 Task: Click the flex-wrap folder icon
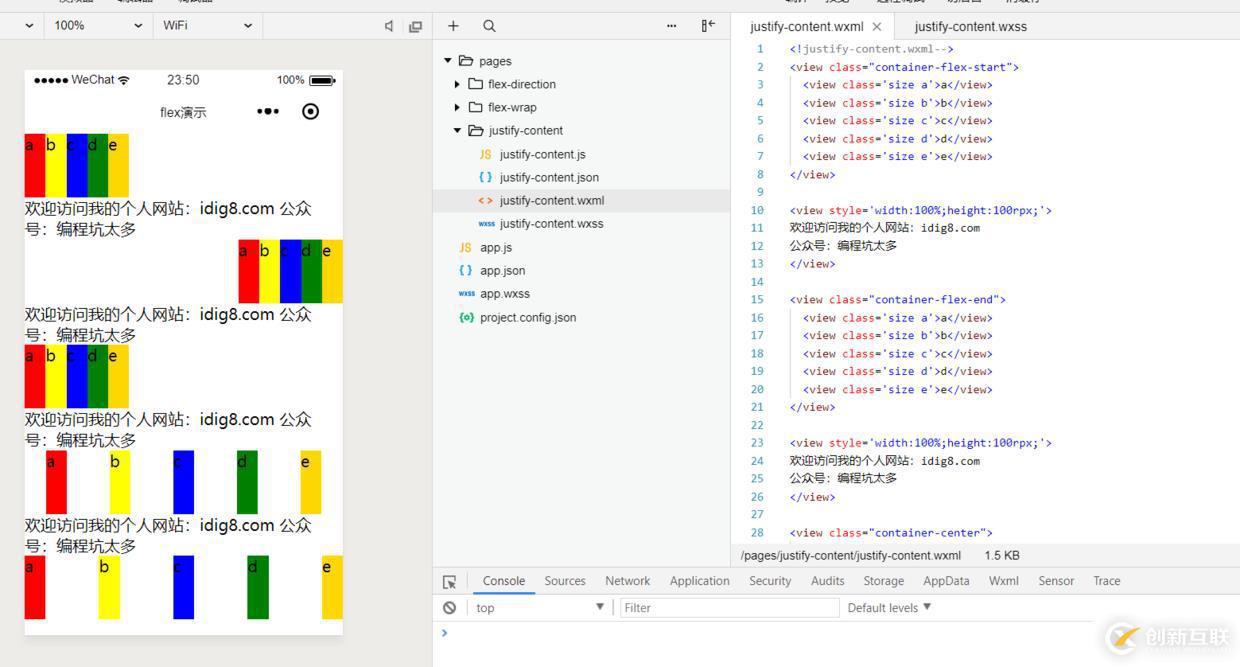tap(475, 107)
